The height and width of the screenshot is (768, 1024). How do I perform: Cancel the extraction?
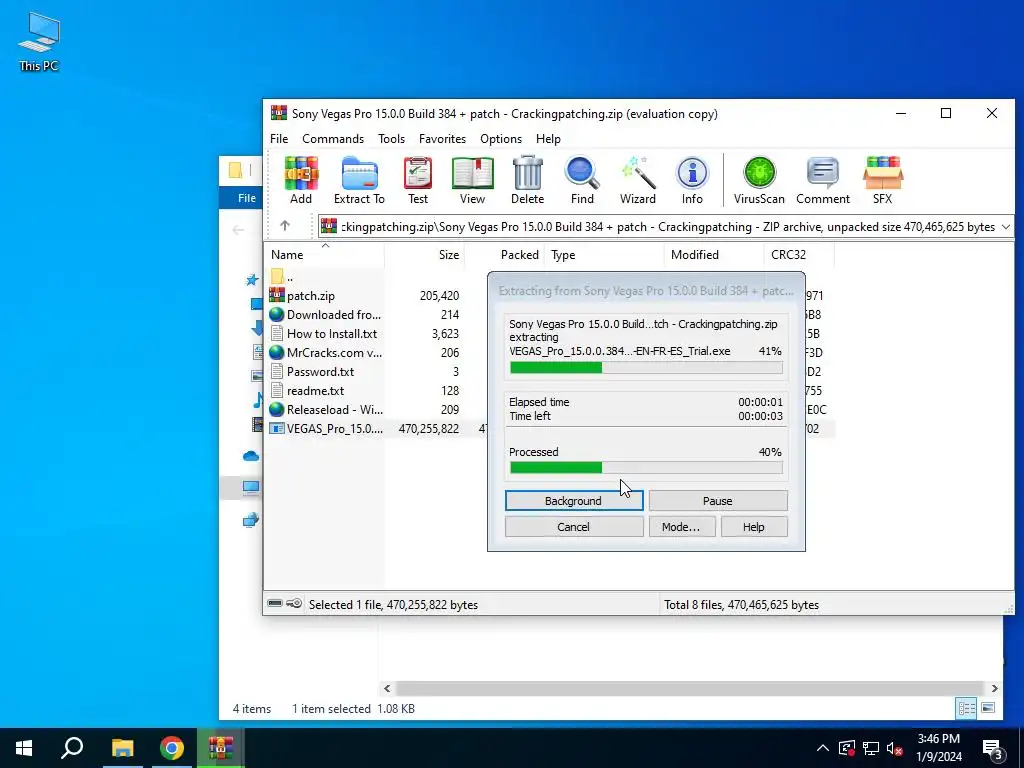click(574, 527)
